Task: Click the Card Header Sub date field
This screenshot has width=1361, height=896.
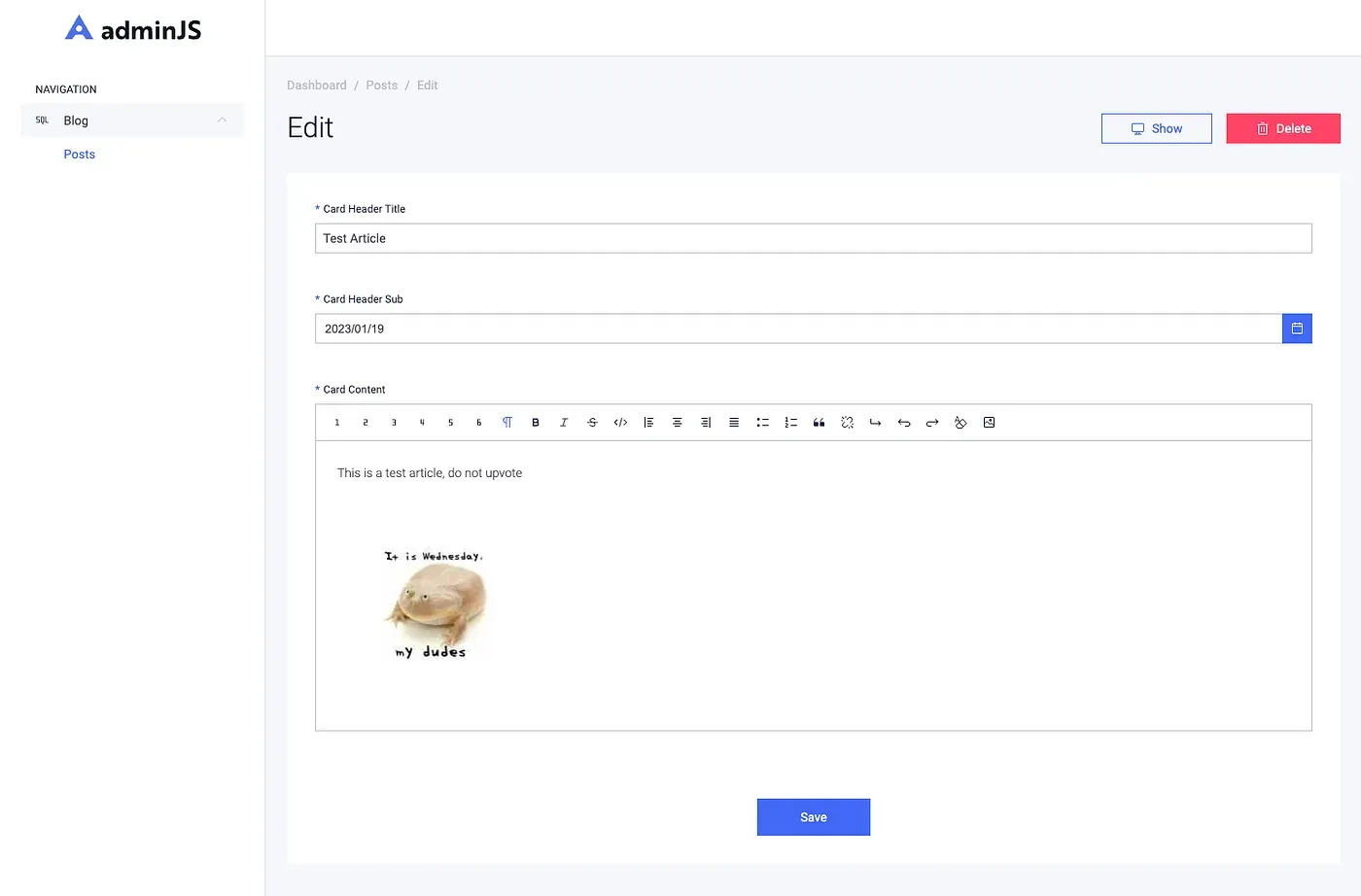Action: pyautogui.click(x=798, y=328)
